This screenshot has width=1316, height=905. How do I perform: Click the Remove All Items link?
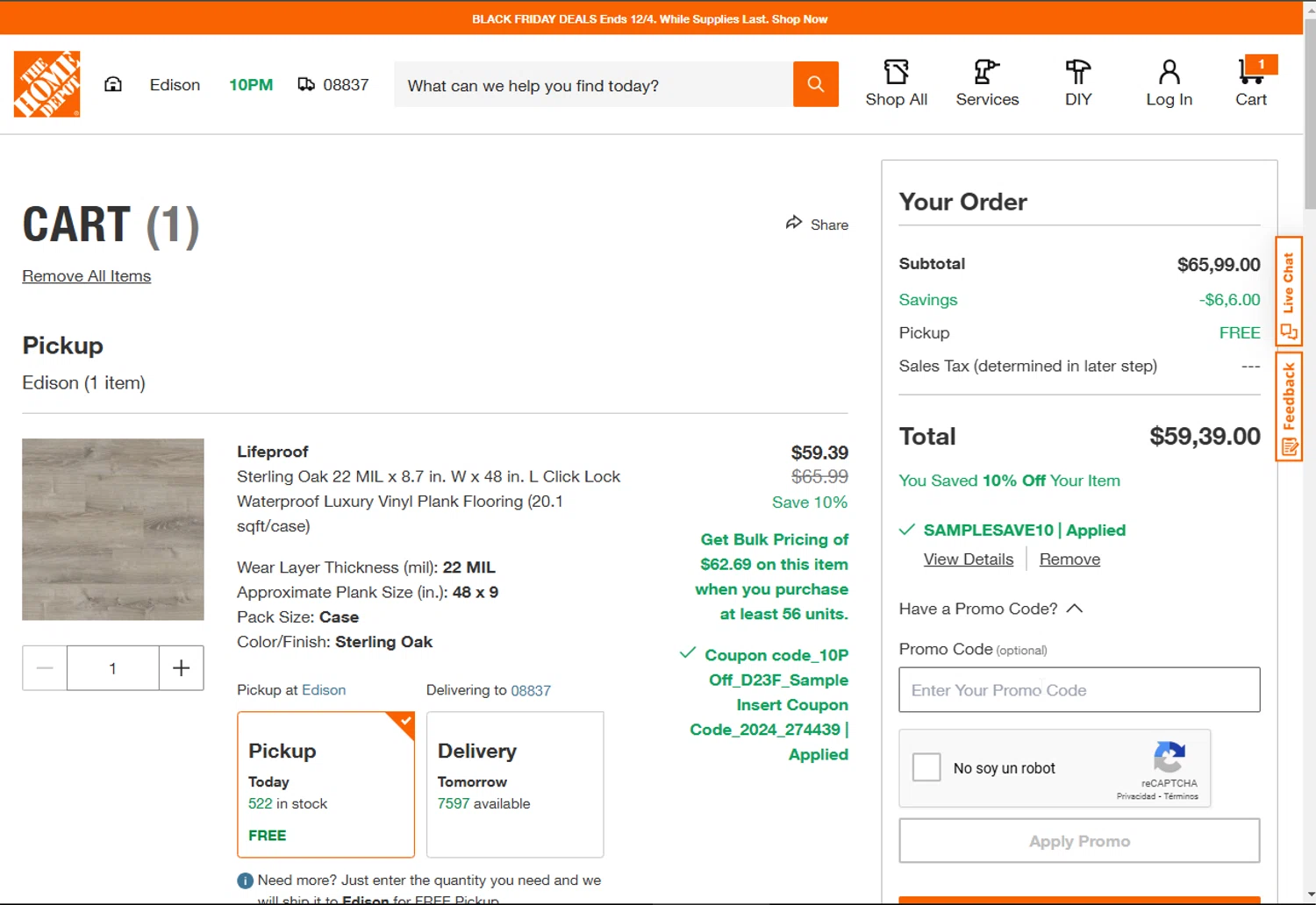pos(87,276)
